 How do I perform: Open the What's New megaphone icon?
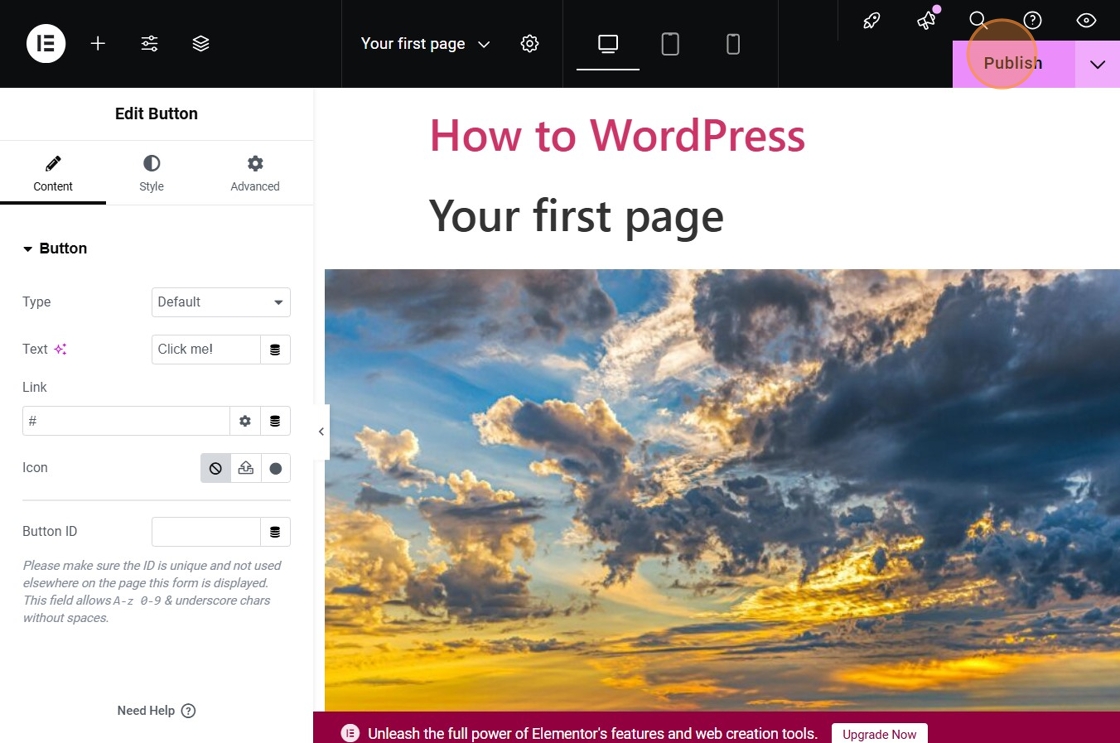coord(926,20)
